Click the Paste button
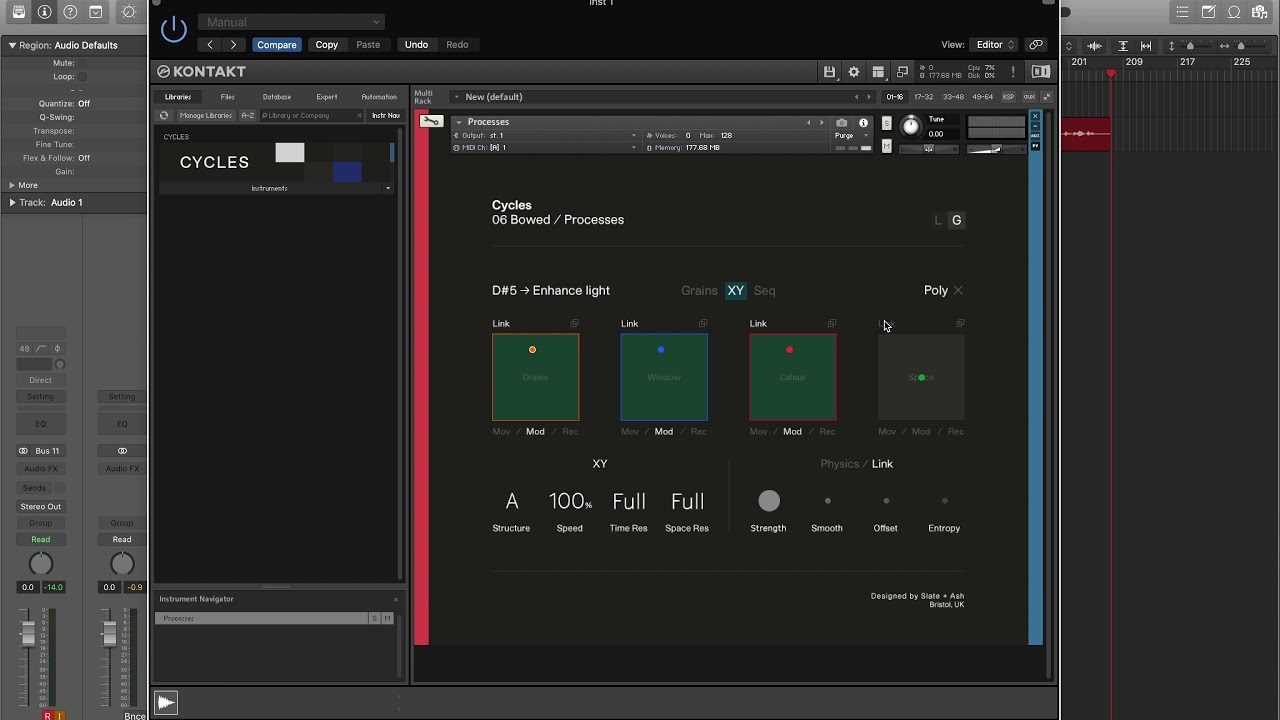 [368, 45]
